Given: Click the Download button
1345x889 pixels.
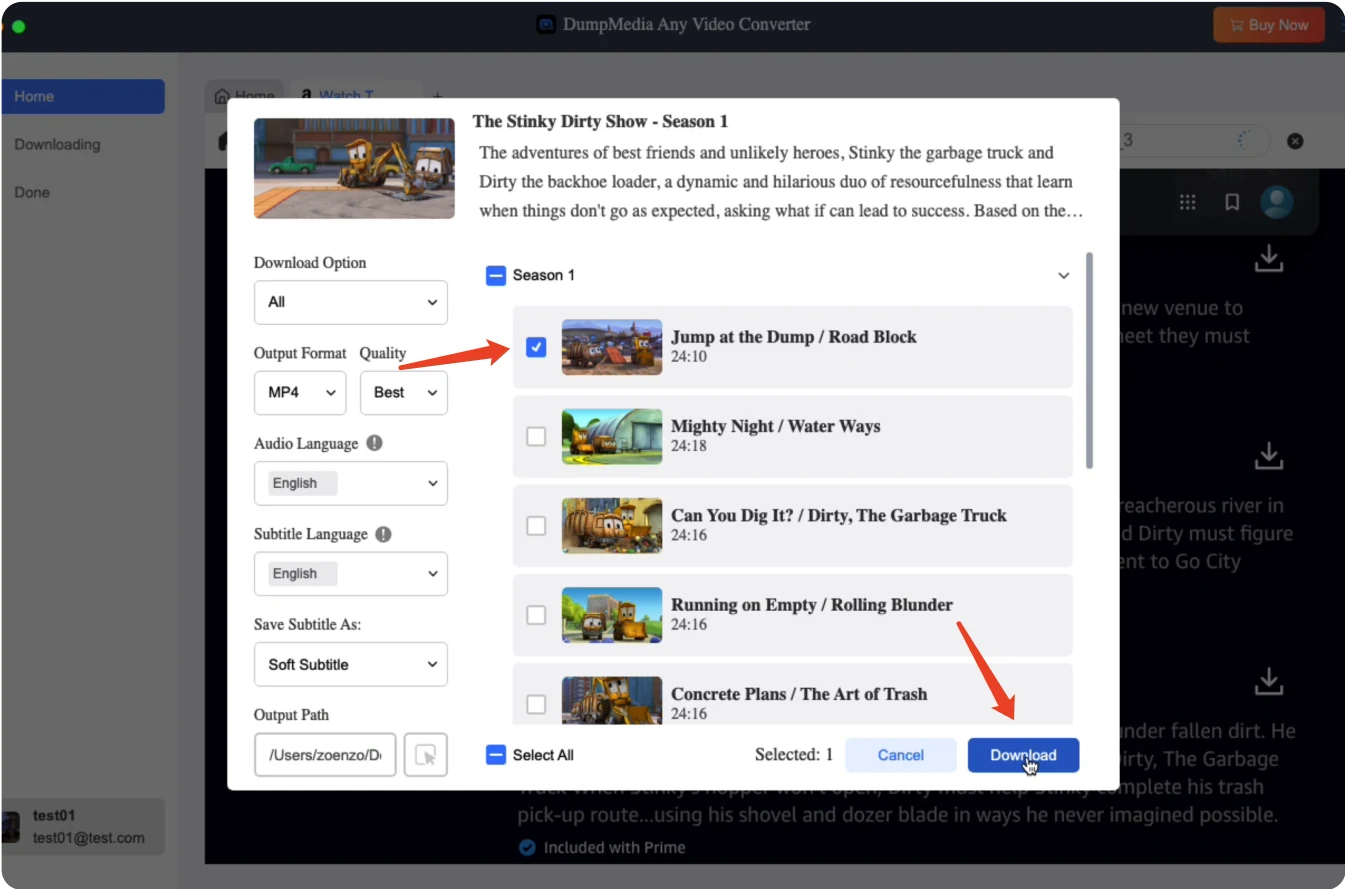Looking at the screenshot, I should tap(1023, 755).
